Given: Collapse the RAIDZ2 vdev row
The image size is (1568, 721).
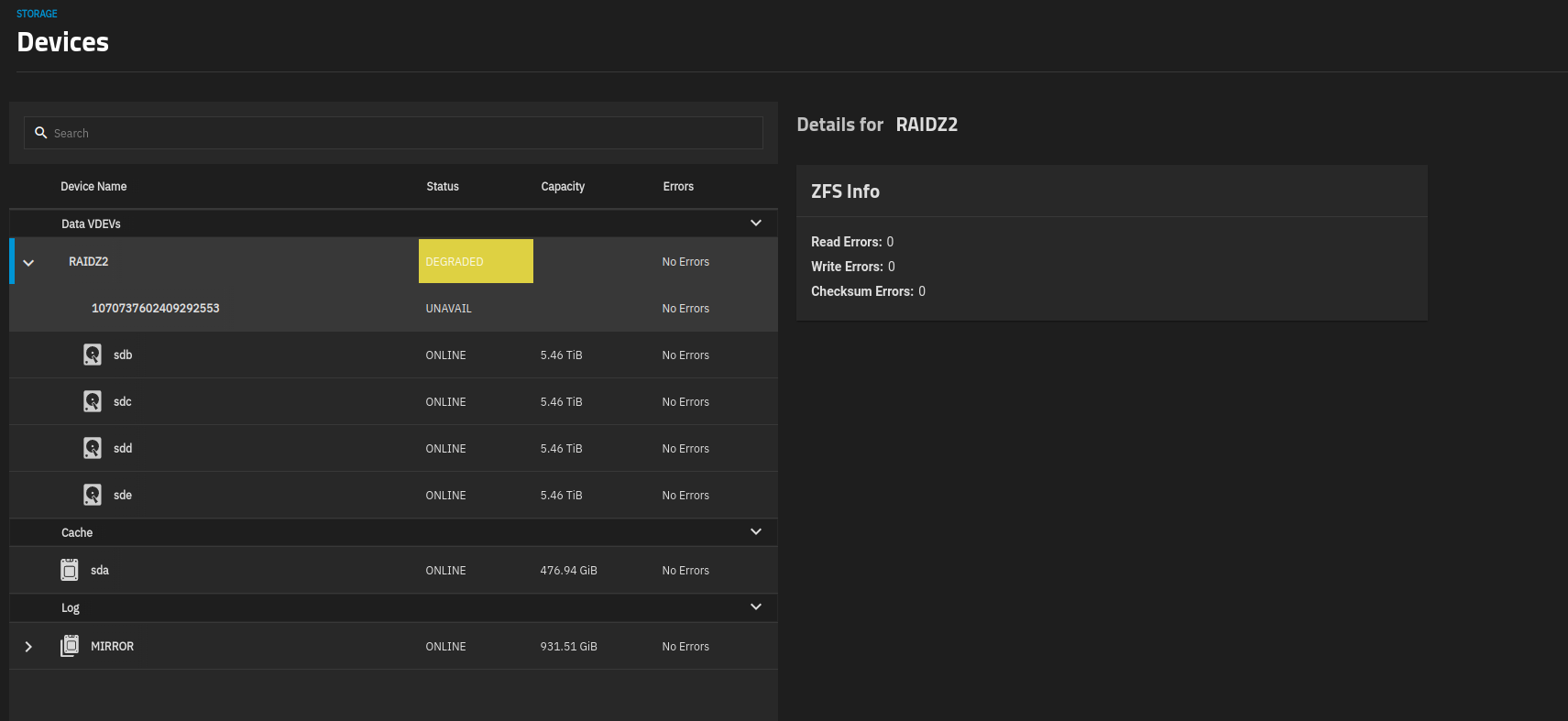Looking at the screenshot, I should pos(28,262).
